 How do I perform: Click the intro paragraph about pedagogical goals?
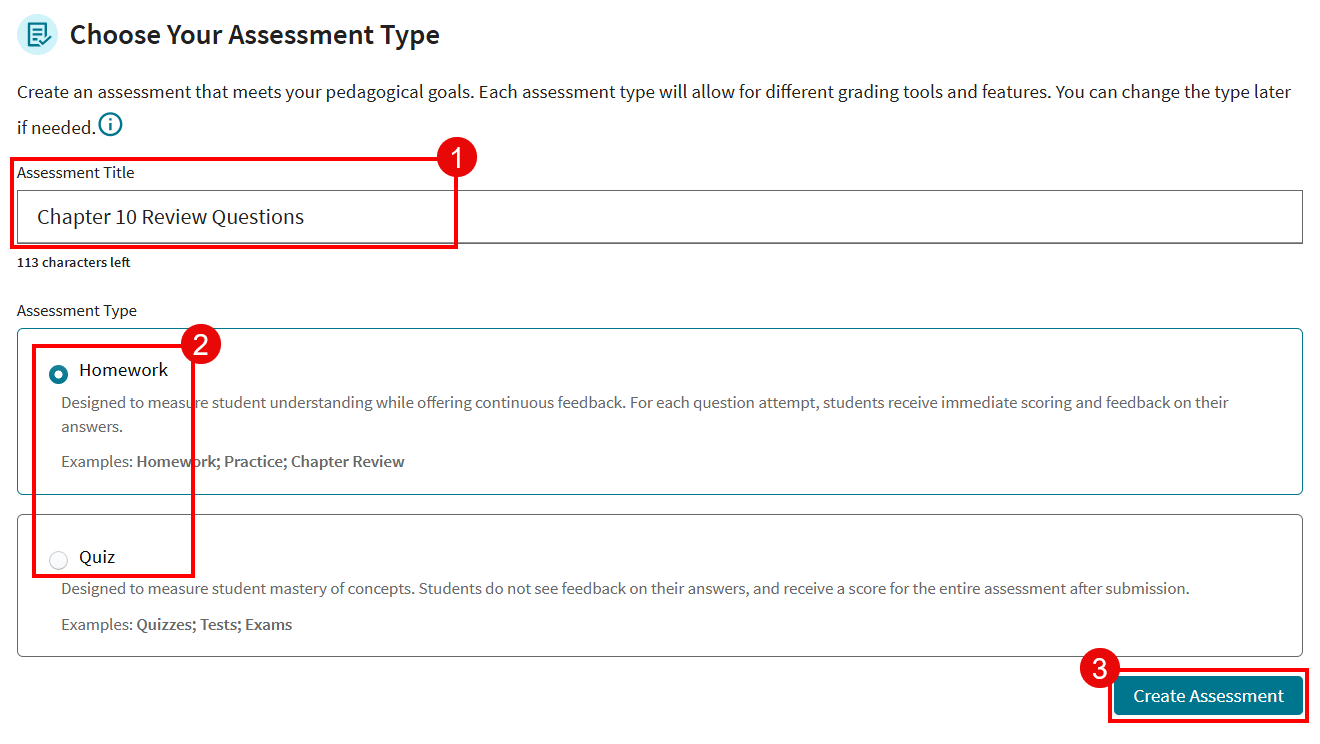tap(653, 93)
